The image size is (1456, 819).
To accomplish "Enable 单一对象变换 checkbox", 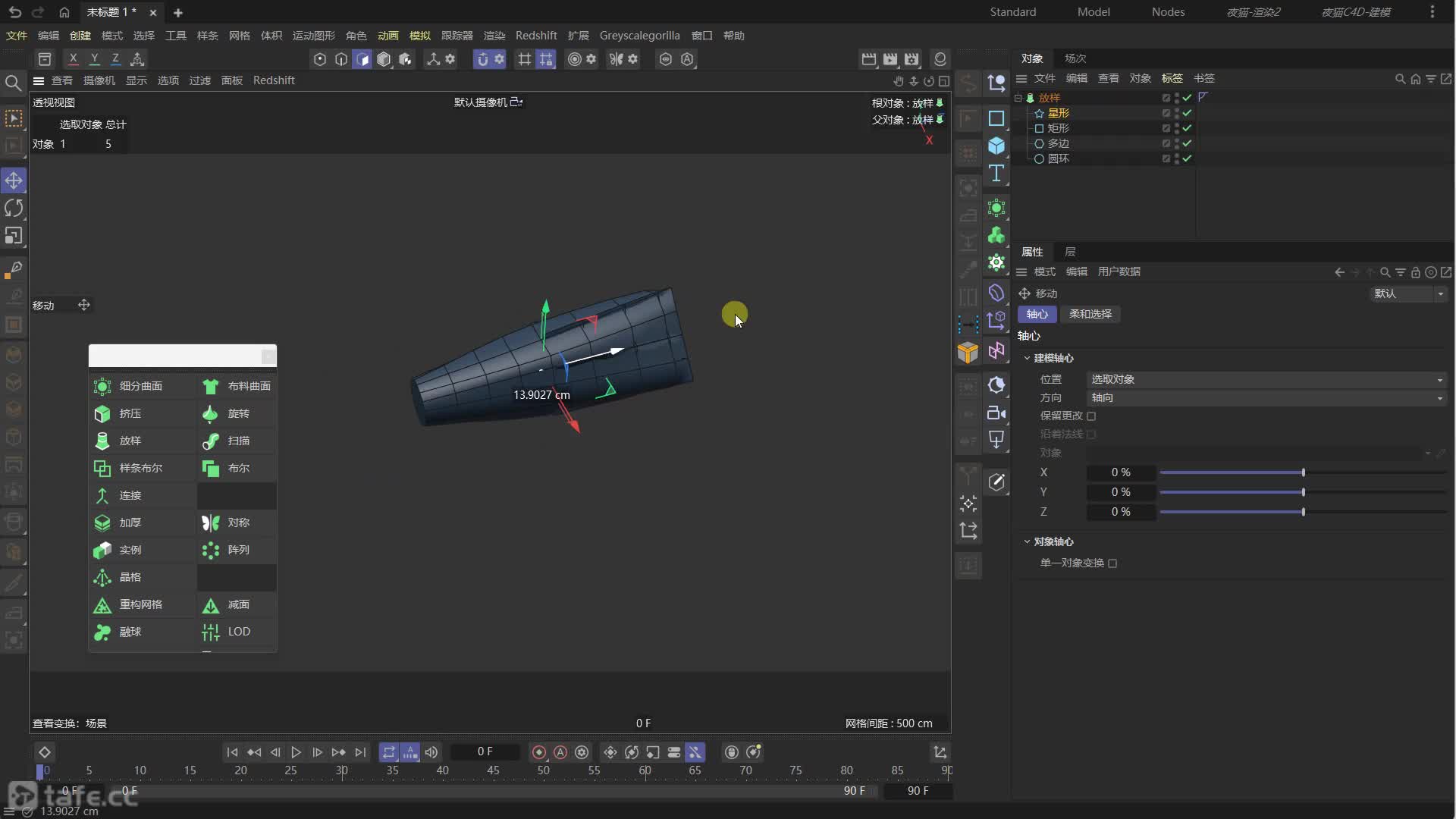I will pos(1112,563).
